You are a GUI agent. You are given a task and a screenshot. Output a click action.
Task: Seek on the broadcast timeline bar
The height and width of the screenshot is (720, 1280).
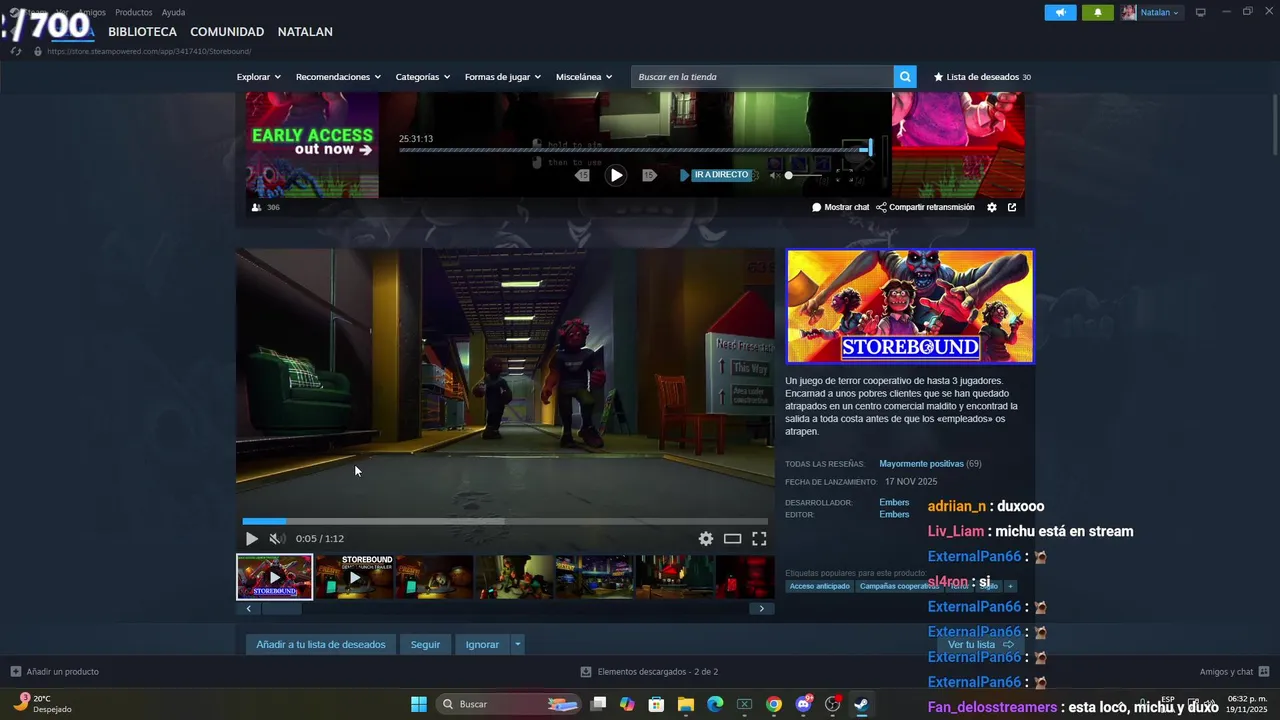coord(635,150)
